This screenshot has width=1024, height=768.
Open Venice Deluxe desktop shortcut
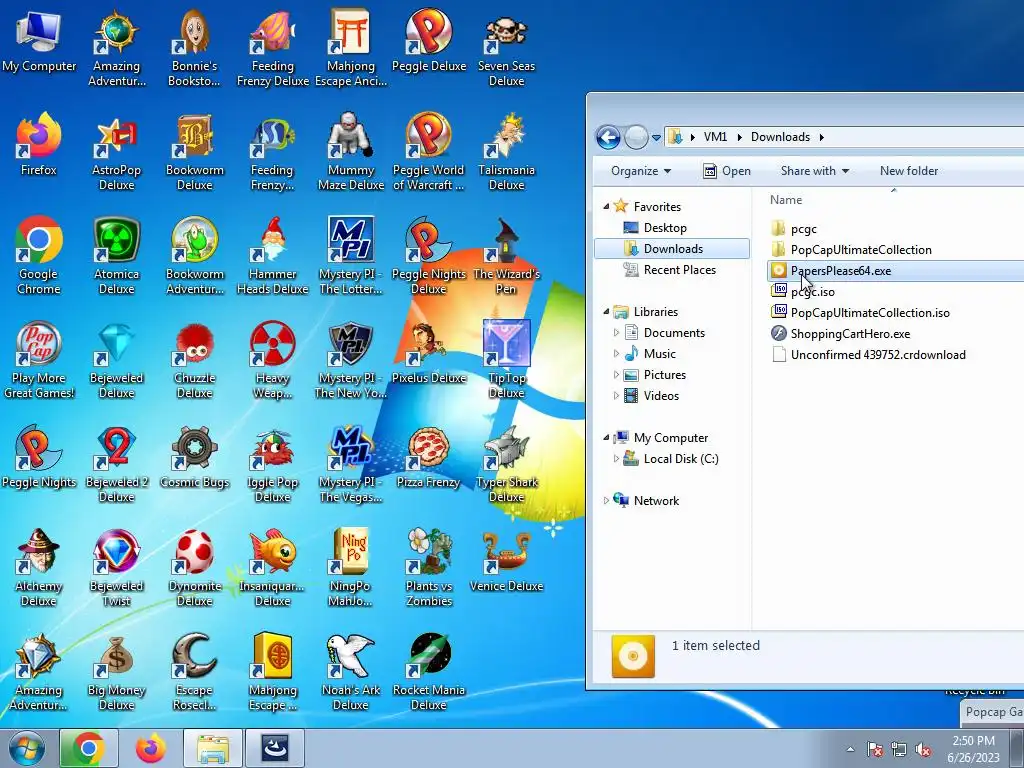(507, 562)
